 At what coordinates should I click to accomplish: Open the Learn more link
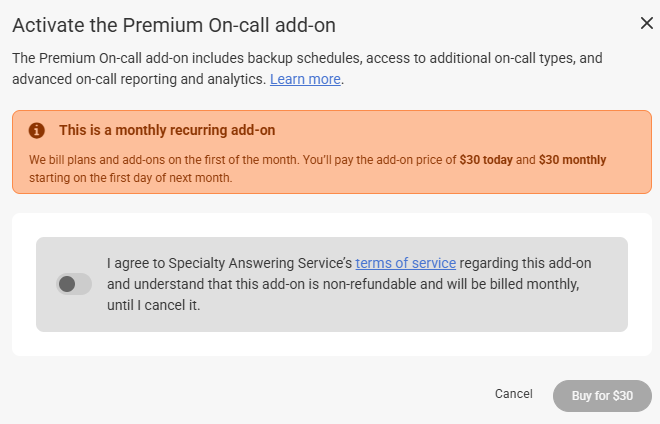[x=305, y=79]
